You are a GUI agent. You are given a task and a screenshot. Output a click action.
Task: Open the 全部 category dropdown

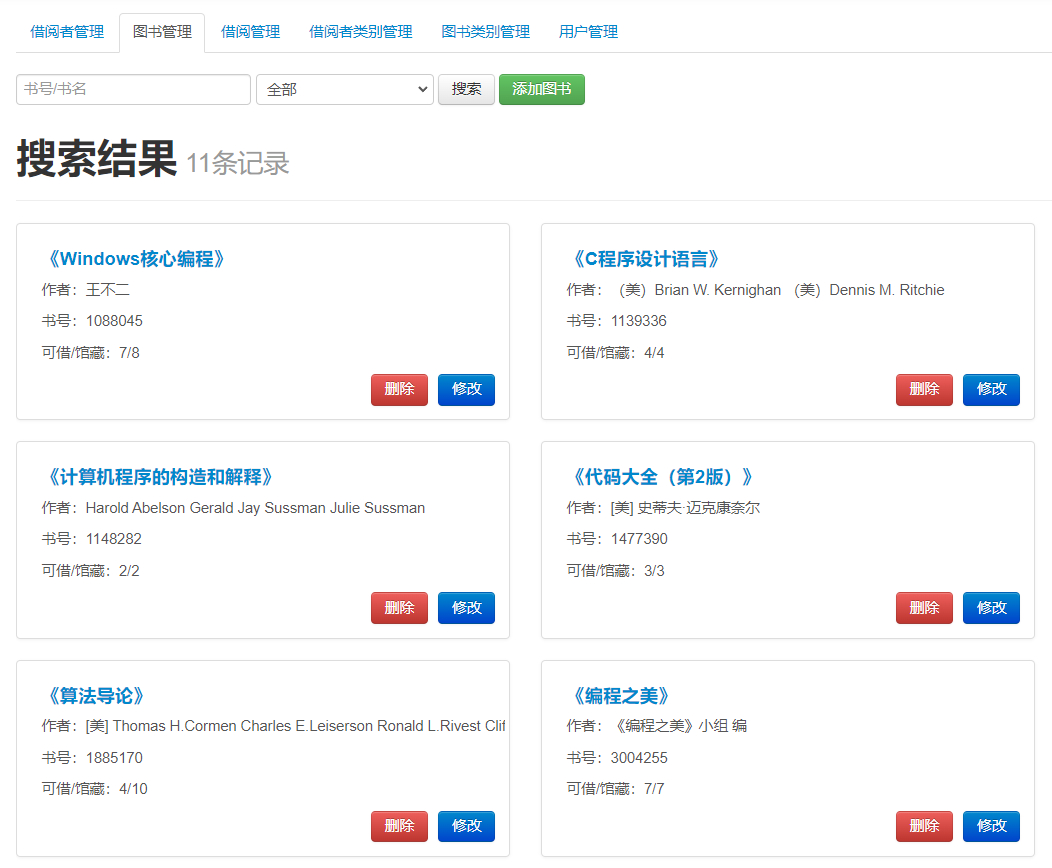pos(344,89)
